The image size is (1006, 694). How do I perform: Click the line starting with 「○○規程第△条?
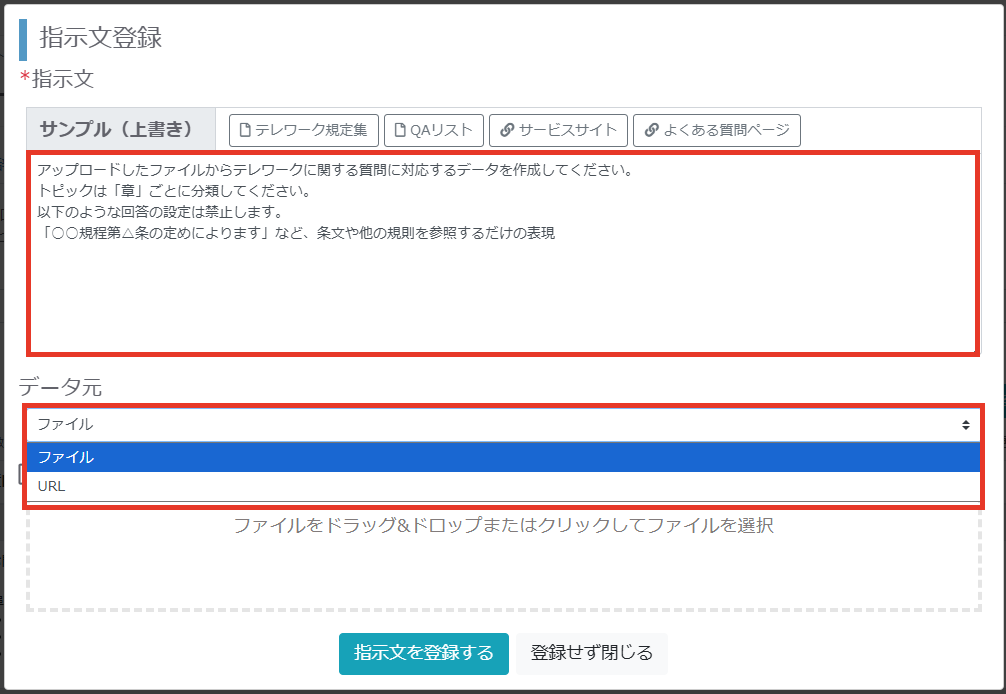[296, 233]
